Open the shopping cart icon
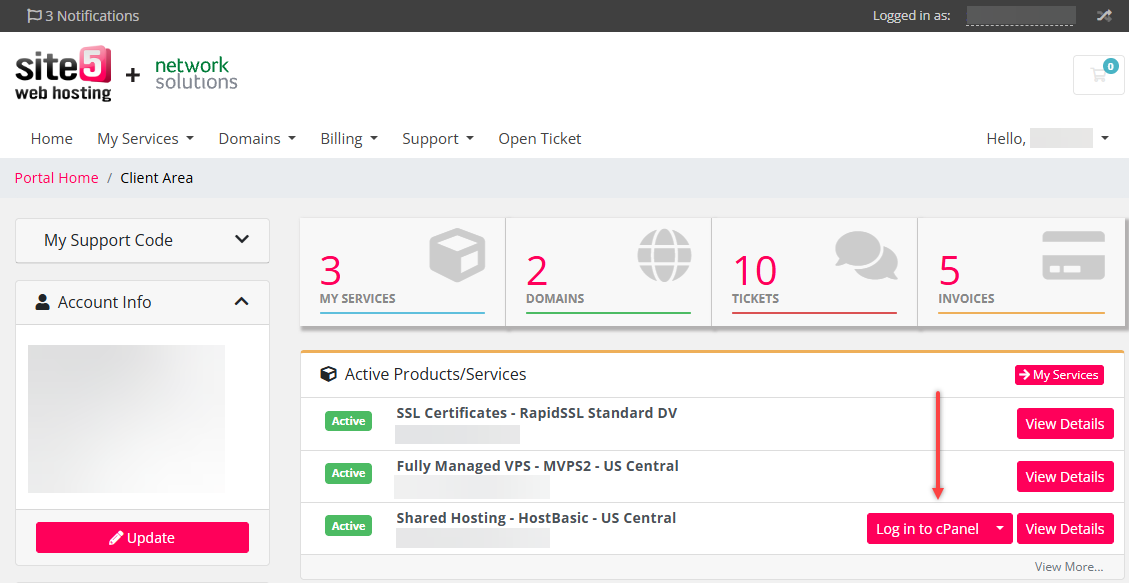Screen dimensions: 1129x583 (1099, 75)
